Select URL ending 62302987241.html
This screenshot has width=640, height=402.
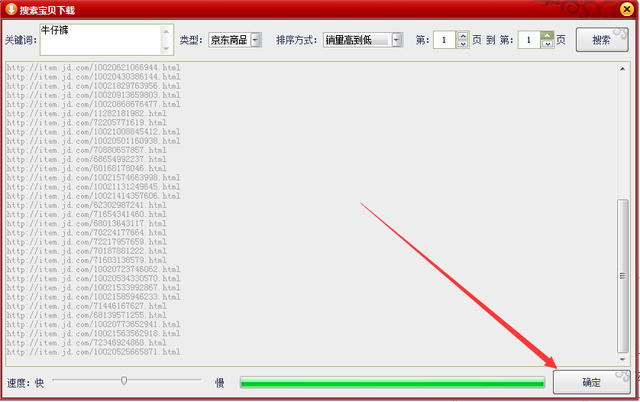pos(87,205)
